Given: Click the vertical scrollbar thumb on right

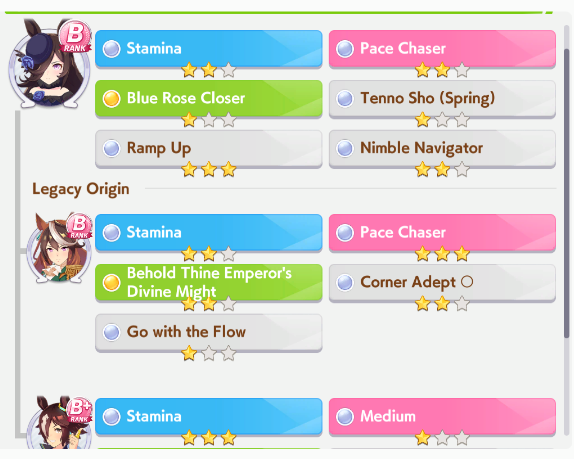Looking at the screenshot, I should point(567,192).
